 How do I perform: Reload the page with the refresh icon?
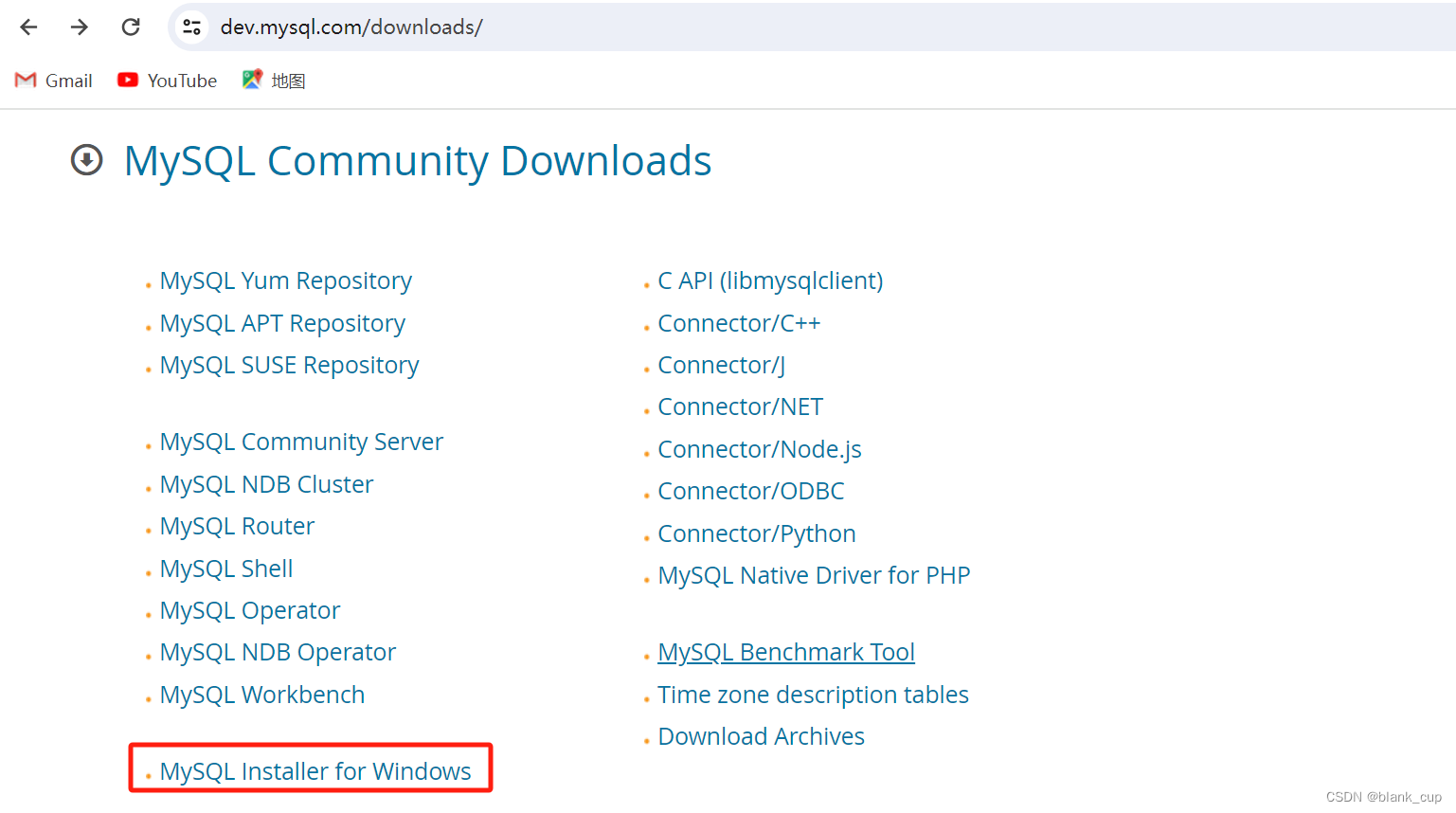[x=131, y=27]
